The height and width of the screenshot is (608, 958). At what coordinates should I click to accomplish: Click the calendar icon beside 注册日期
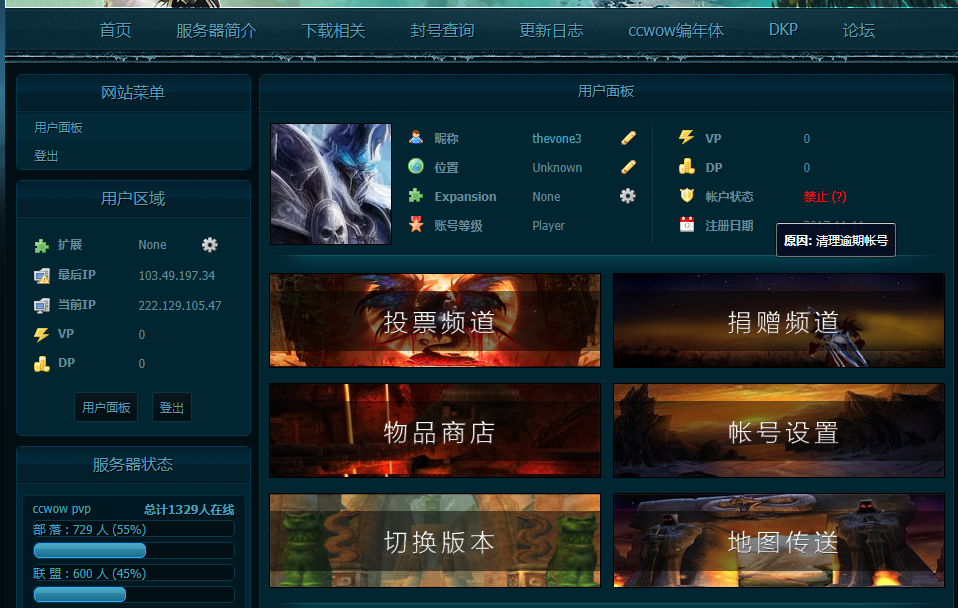(x=686, y=224)
